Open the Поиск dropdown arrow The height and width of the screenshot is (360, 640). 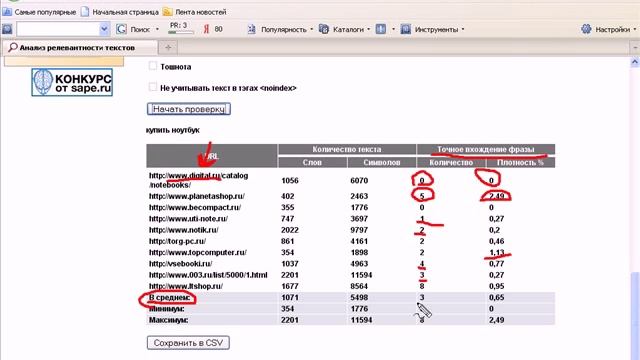coord(157,29)
